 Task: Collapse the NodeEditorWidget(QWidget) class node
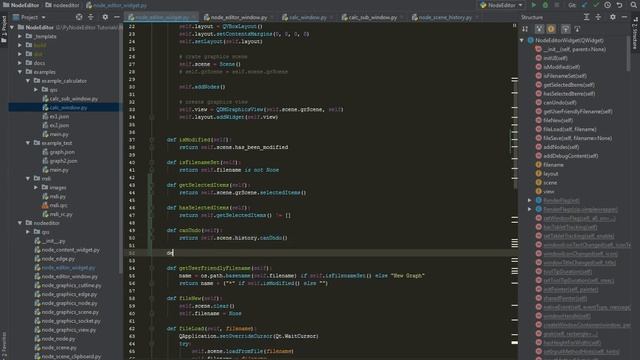(x=522, y=40)
